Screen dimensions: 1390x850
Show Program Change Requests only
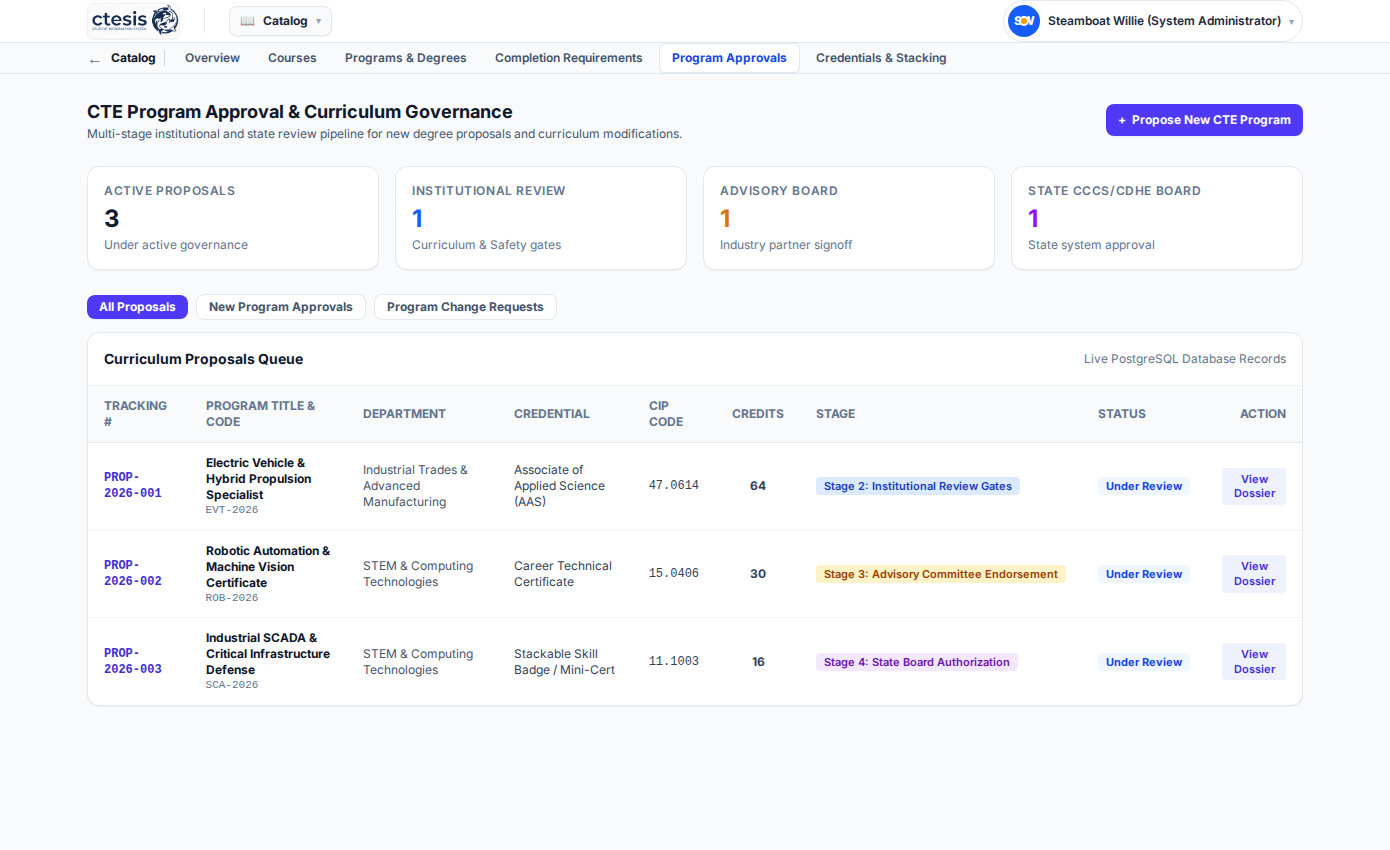click(465, 307)
